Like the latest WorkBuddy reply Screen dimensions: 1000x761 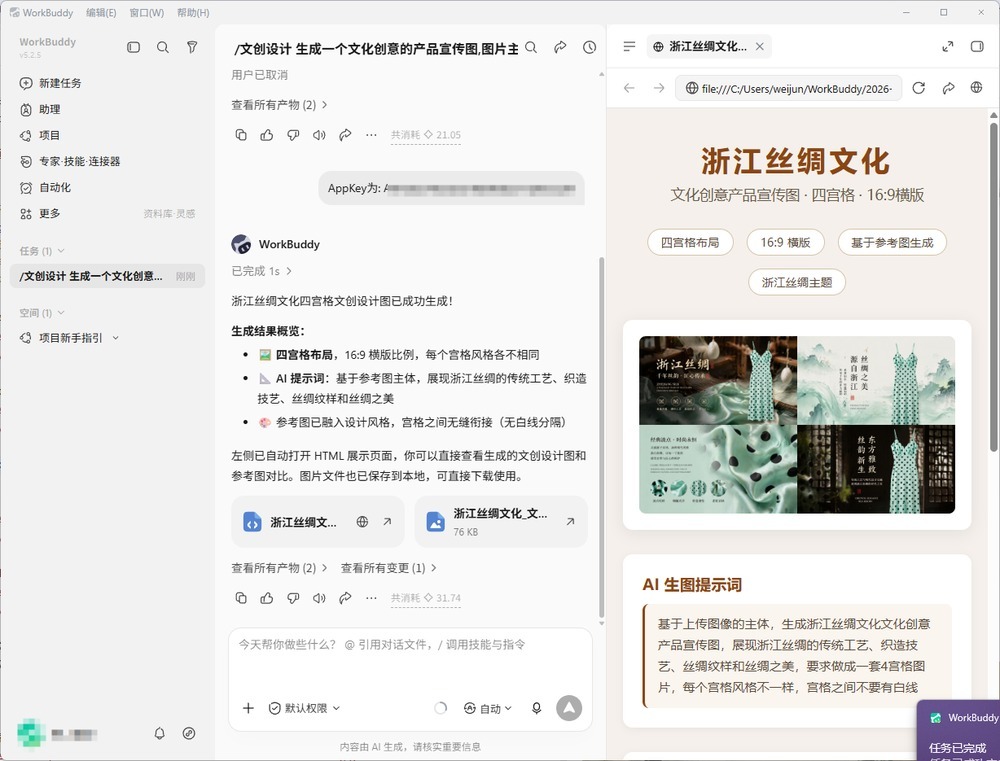click(267, 598)
